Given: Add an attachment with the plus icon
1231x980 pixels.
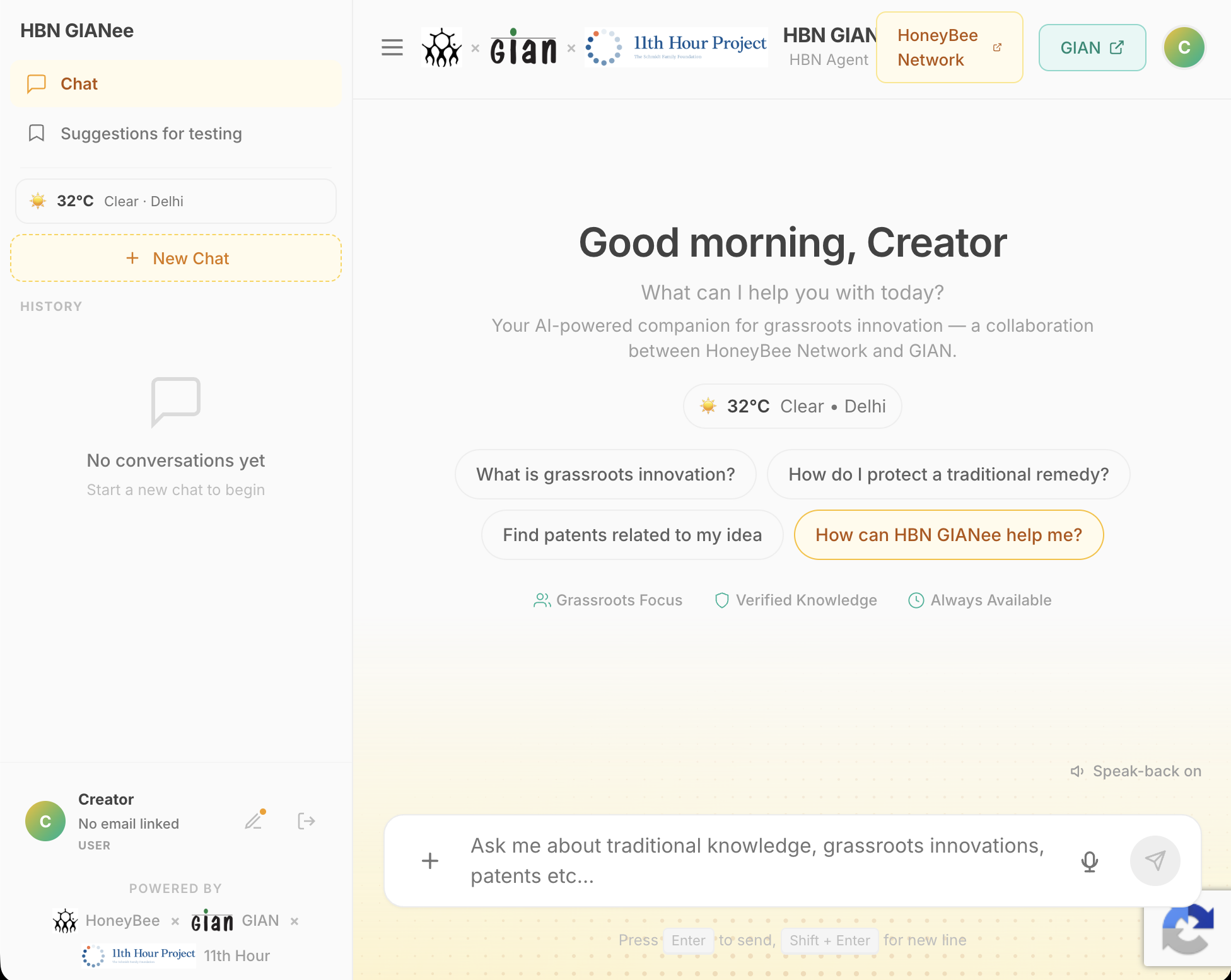Looking at the screenshot, I should coord(430,861).
